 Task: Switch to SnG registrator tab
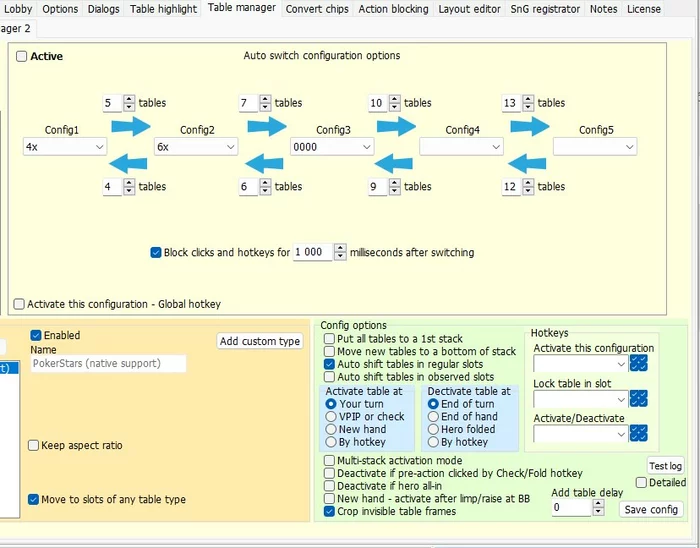pyautogui.click(x=545, y=9)
